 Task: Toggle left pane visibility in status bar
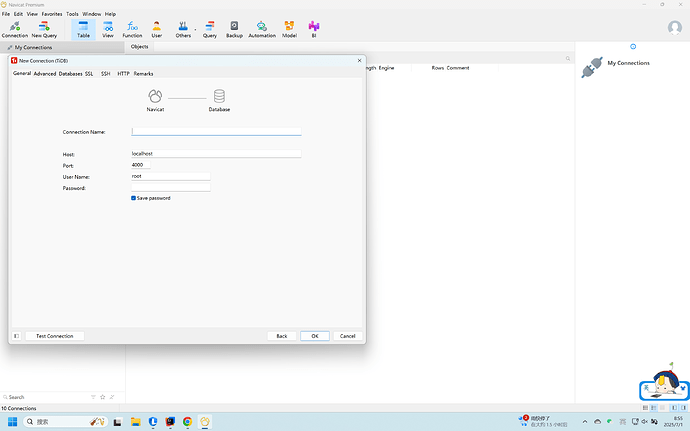point(674,408)
